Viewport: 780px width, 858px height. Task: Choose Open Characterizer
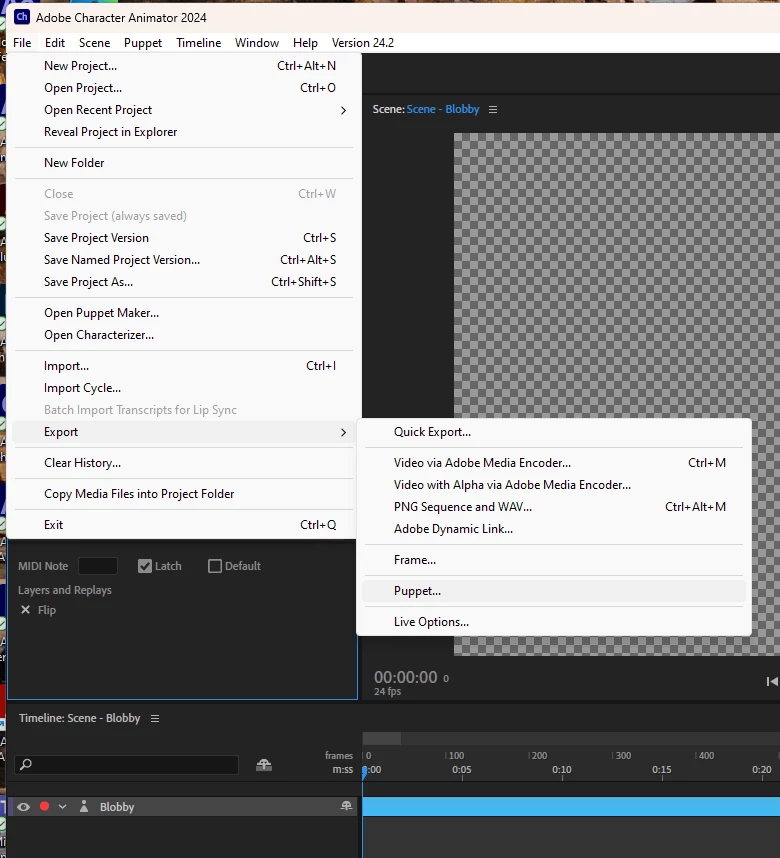183,334
